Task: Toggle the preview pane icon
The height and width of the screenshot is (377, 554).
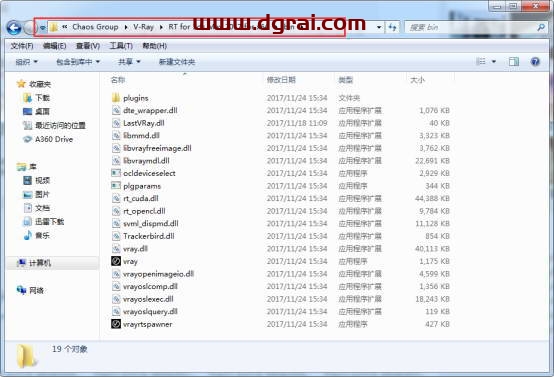Action: coord(514,62)
